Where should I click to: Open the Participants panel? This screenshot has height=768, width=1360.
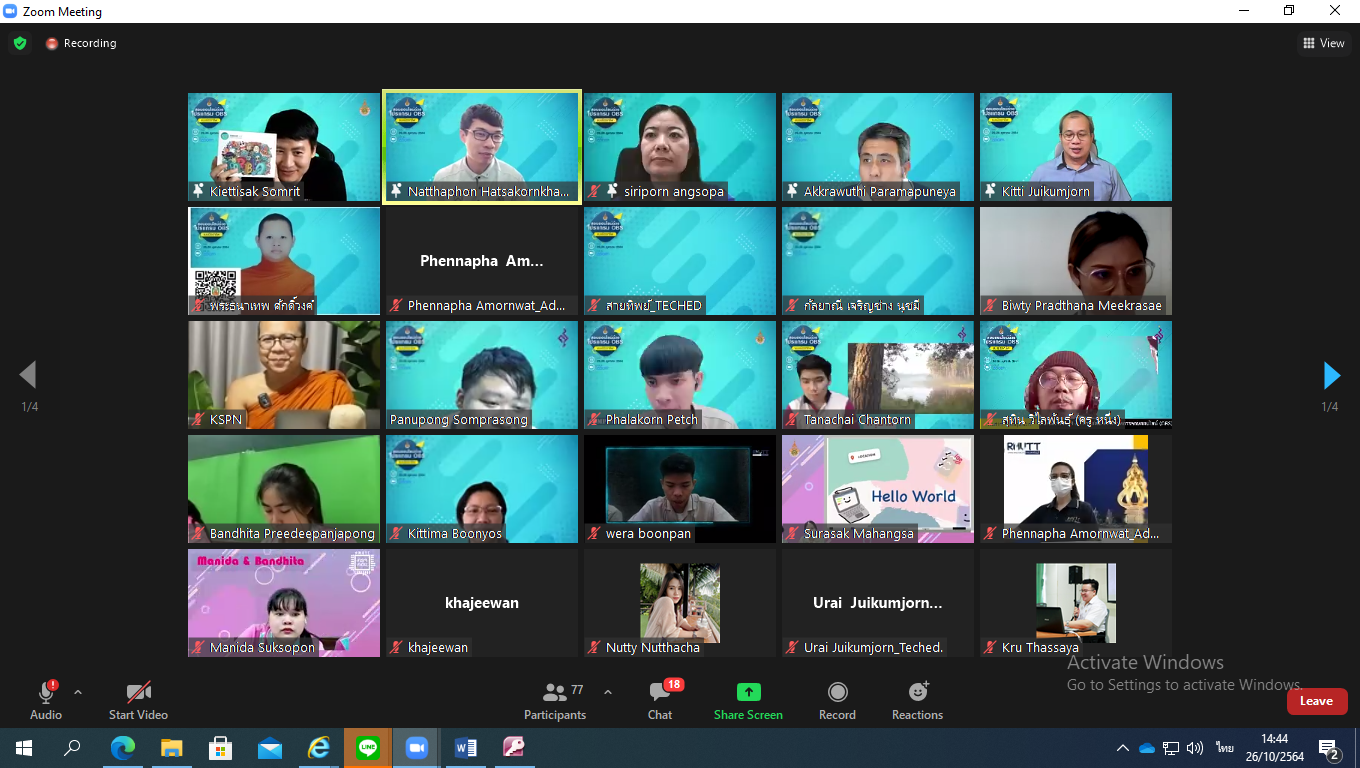555,700
